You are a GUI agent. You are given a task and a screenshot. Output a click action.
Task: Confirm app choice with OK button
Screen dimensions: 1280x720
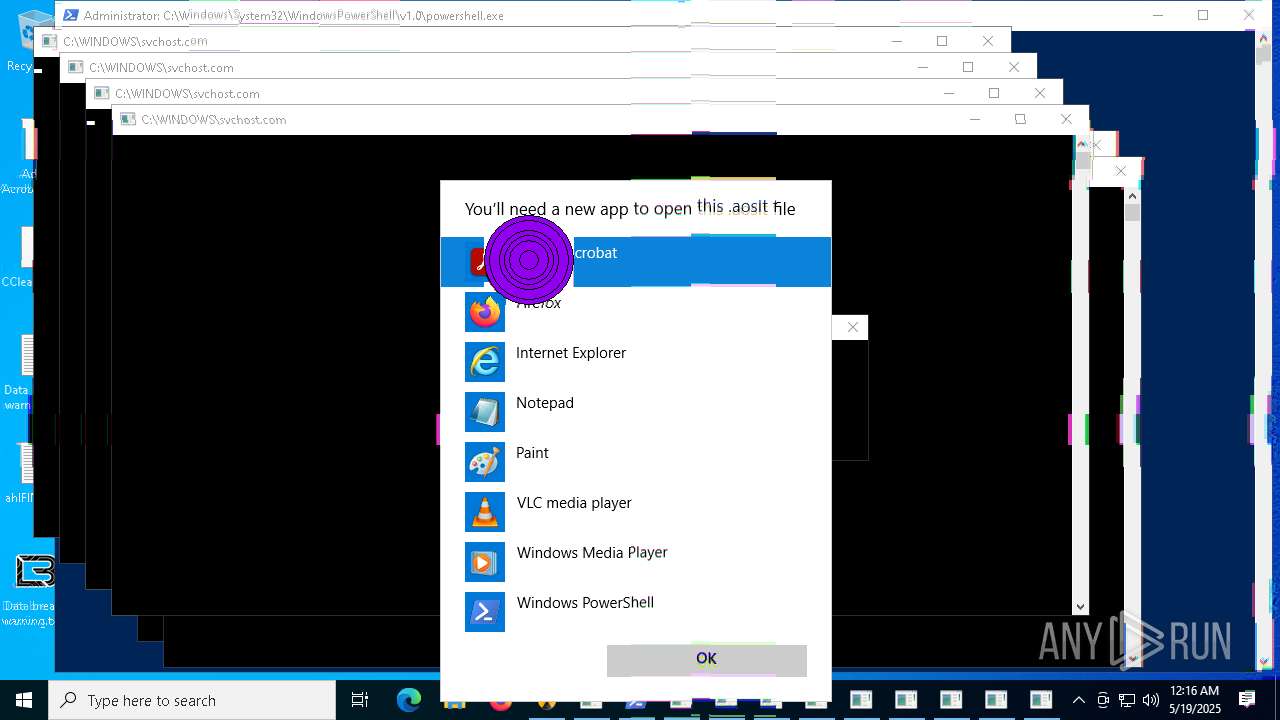[x=707, y=660]
